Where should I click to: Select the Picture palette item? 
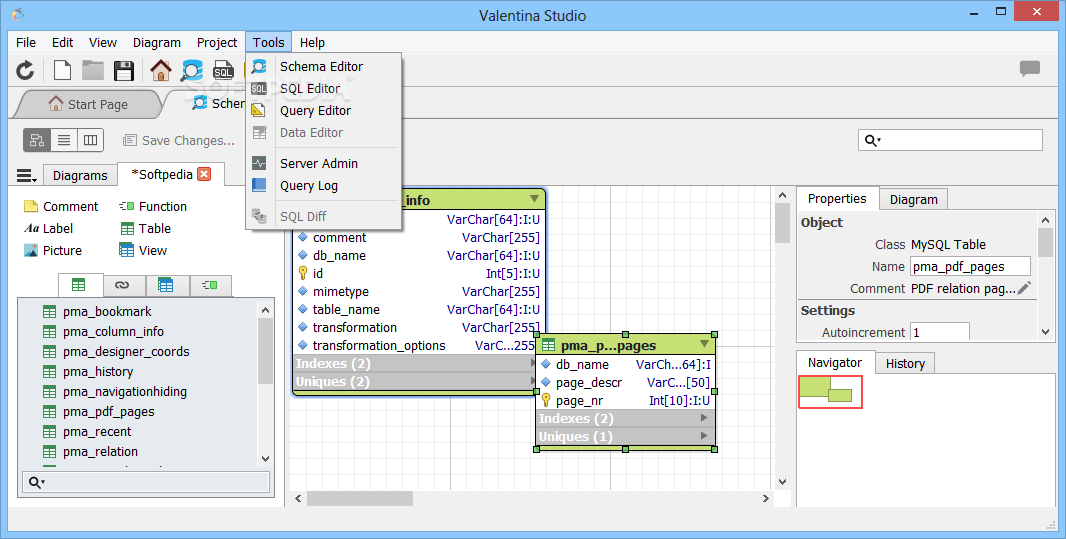point(53,250)
